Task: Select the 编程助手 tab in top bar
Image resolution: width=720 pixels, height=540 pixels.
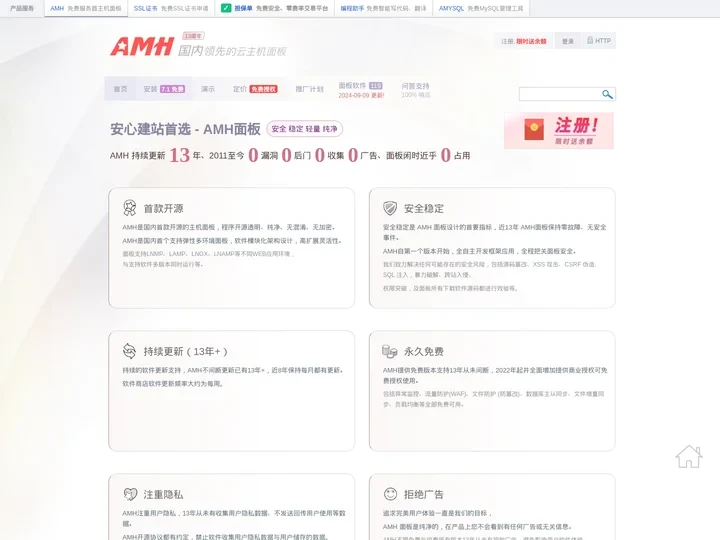Action: [x=383, y=8]
